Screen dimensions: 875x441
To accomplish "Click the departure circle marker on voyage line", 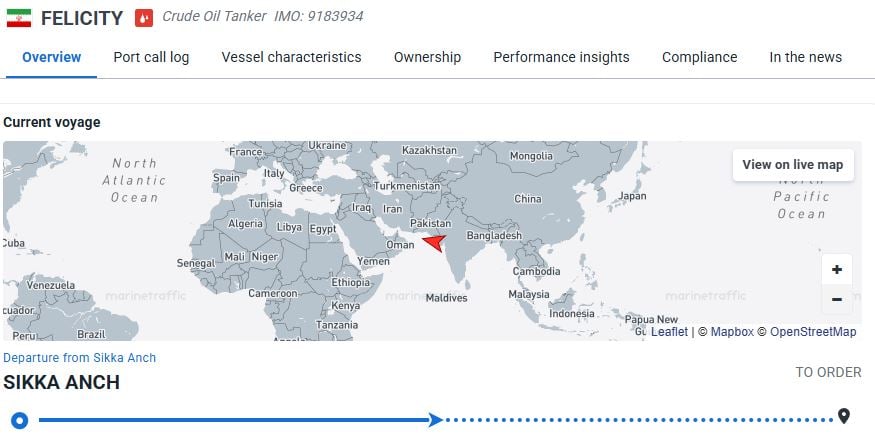I will pyautogui.click(x=19, y=420).
